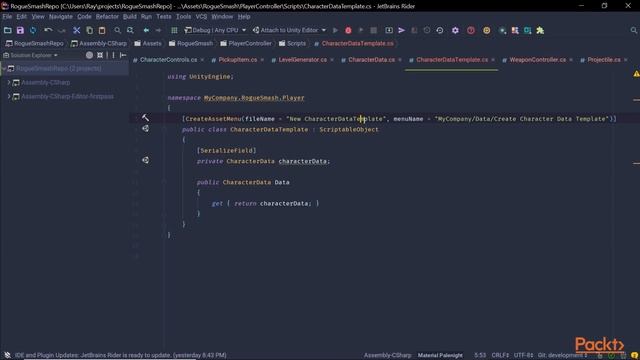Screen dimensions: 640x360
Task: Click the purple paper-plane toolbar icon
Action: (x=402, y=30)
